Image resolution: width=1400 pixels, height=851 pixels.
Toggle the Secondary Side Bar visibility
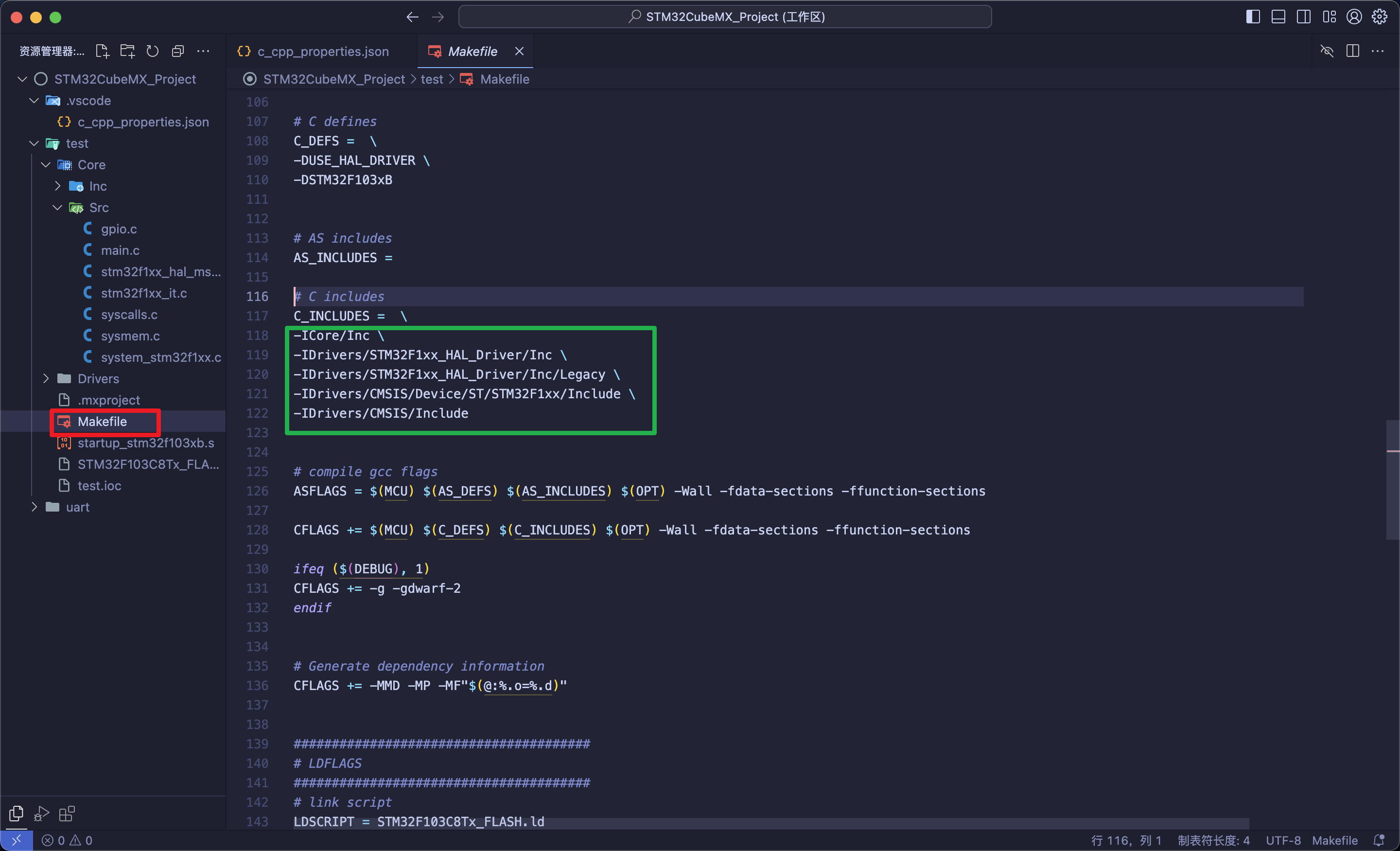(1303, 17)
